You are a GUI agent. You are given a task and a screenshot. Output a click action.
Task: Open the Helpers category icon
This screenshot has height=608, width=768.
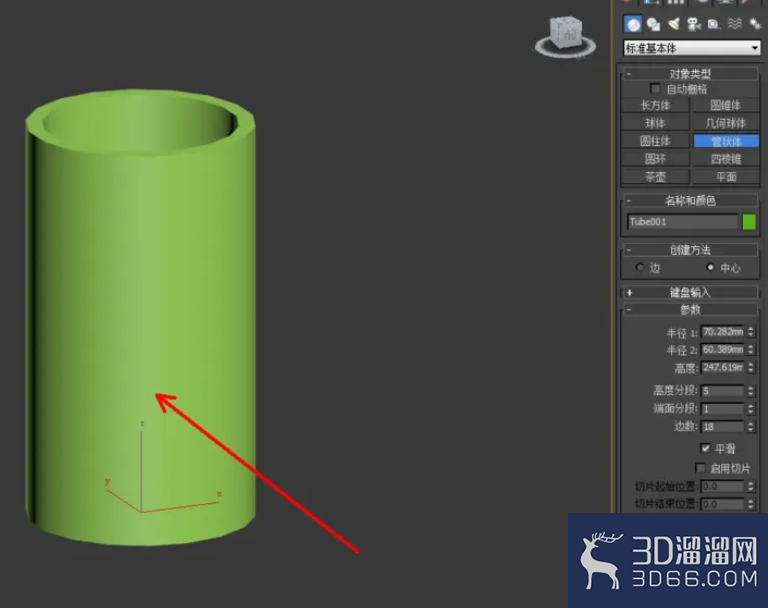point(714,24)
